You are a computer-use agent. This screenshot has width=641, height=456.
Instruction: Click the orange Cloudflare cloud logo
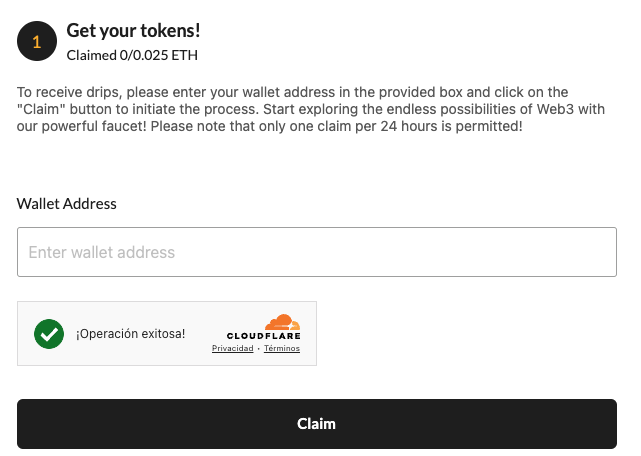tap(282, 322)
